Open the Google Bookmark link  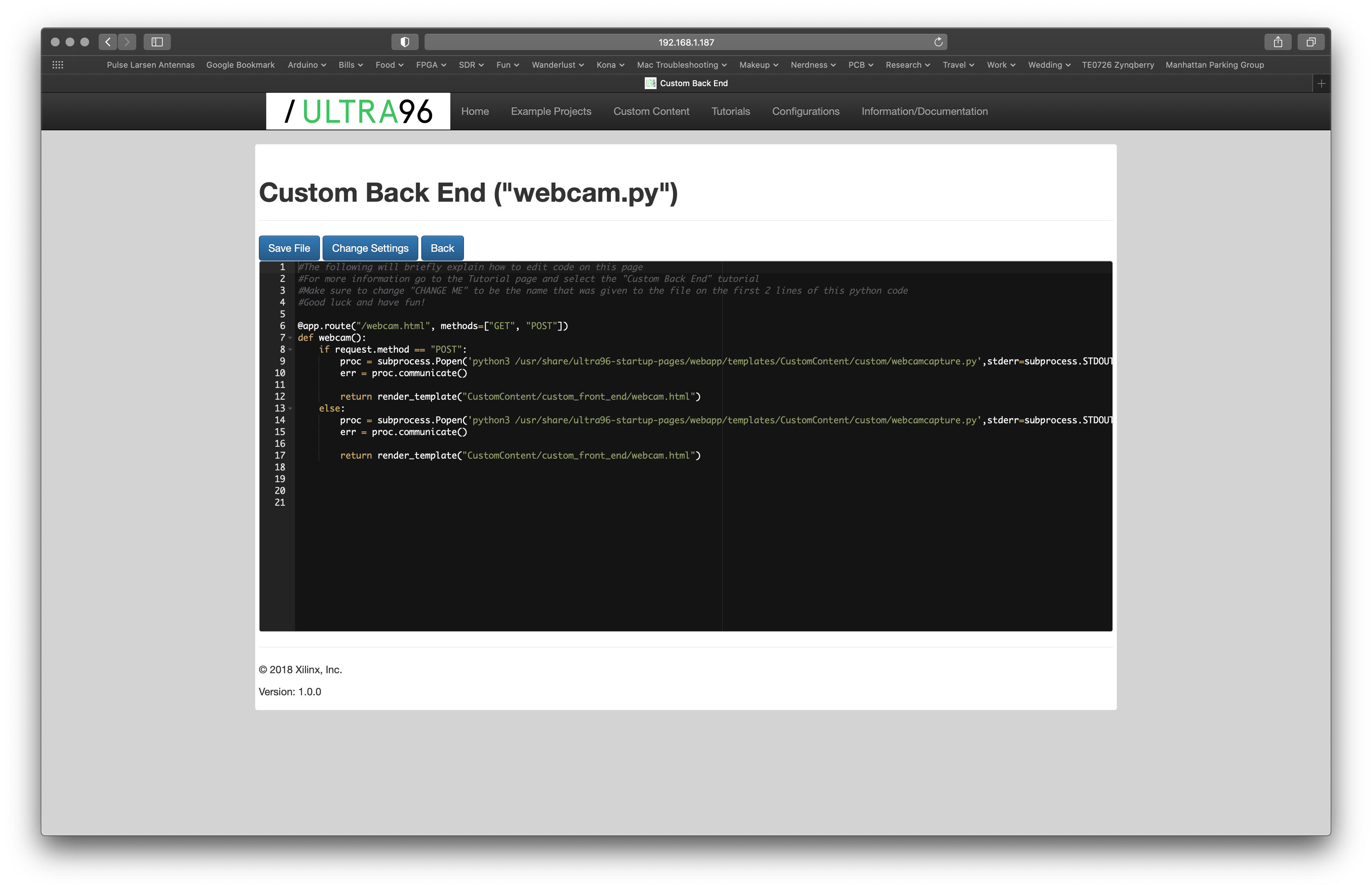(x=240, y=65)
